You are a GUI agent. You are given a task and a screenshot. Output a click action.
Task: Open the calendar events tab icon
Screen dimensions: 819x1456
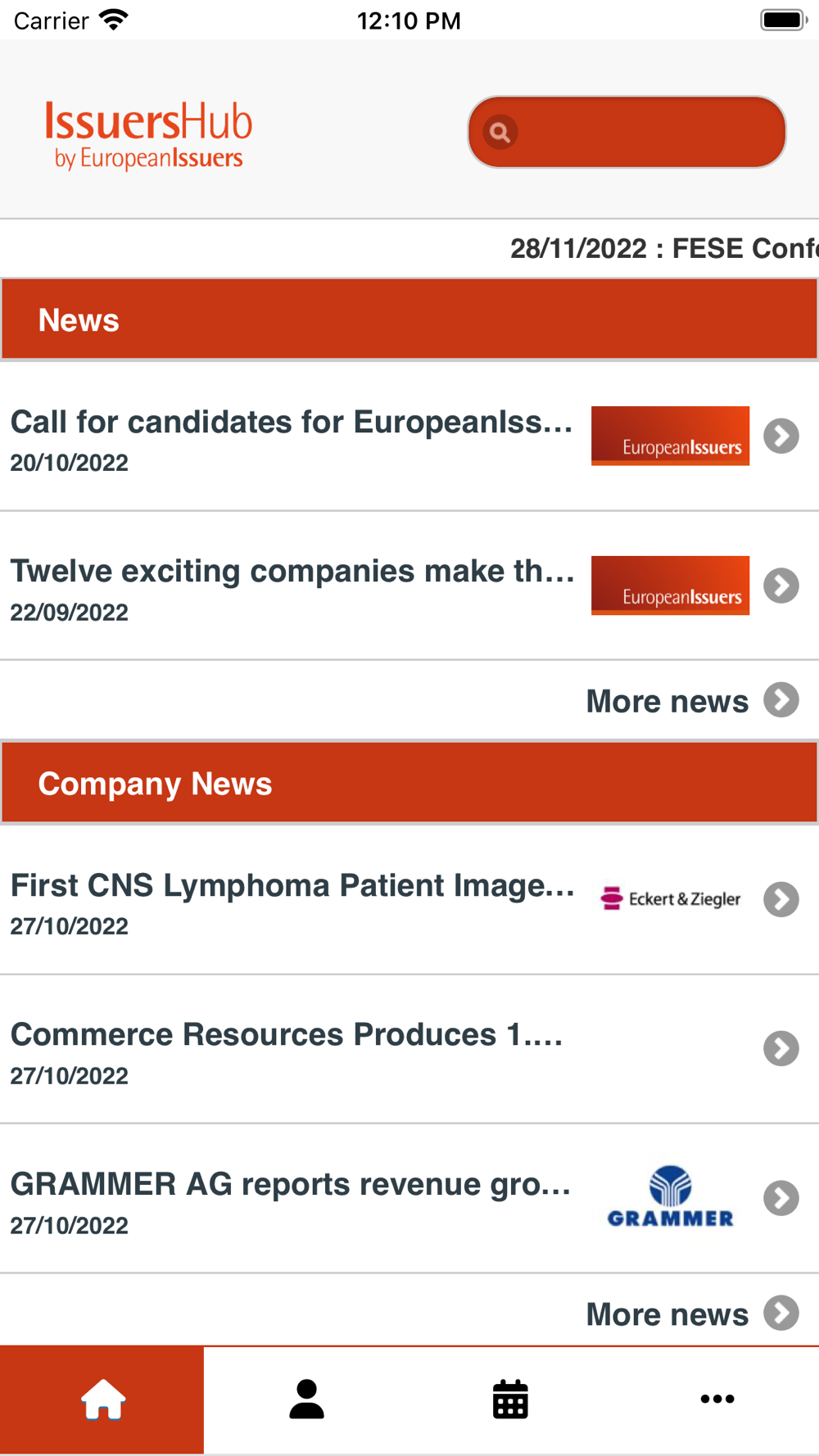[x=510, y=1399]
